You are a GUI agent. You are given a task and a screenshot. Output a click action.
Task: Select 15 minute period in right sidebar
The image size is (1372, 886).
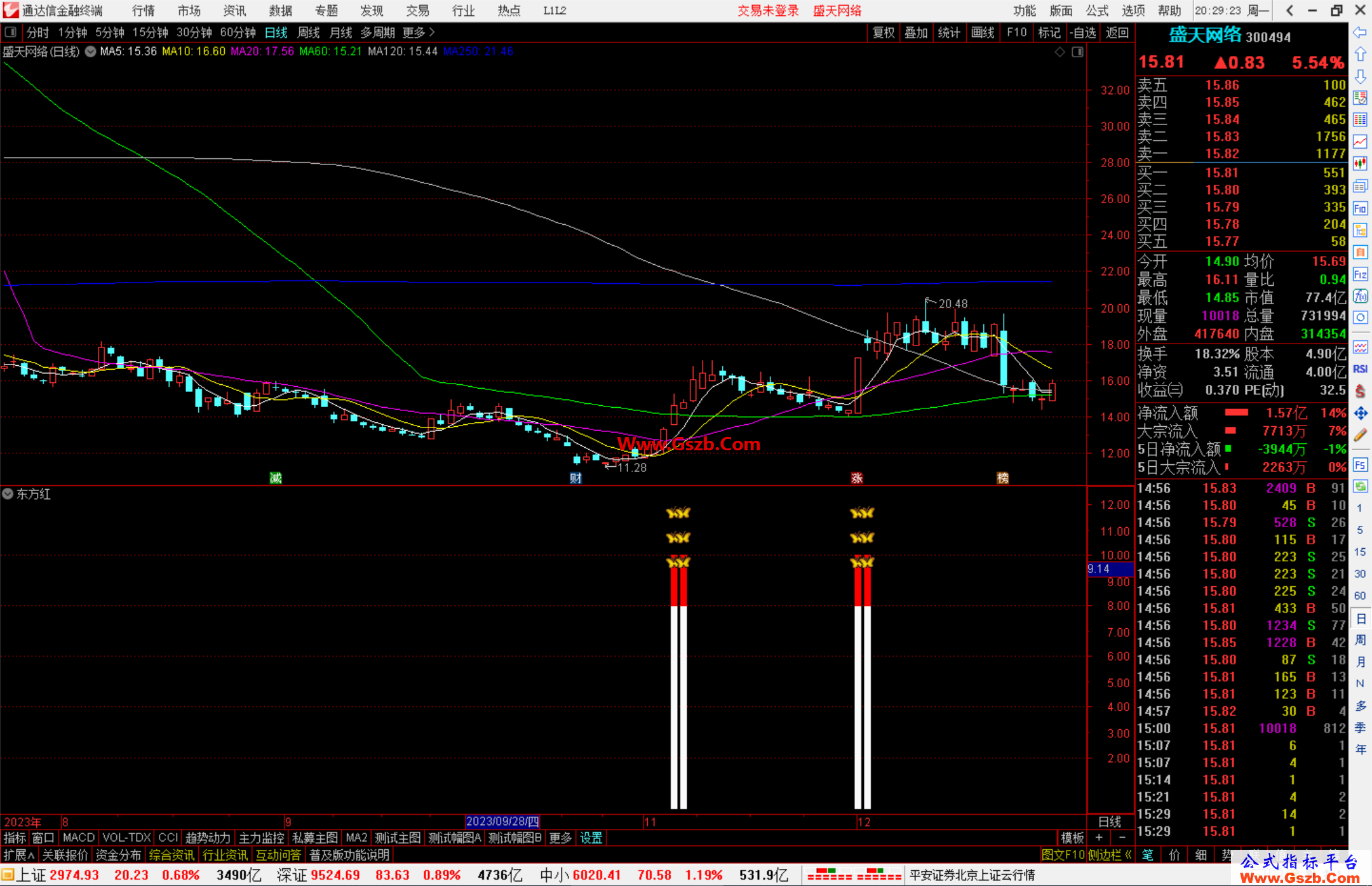1360,552
